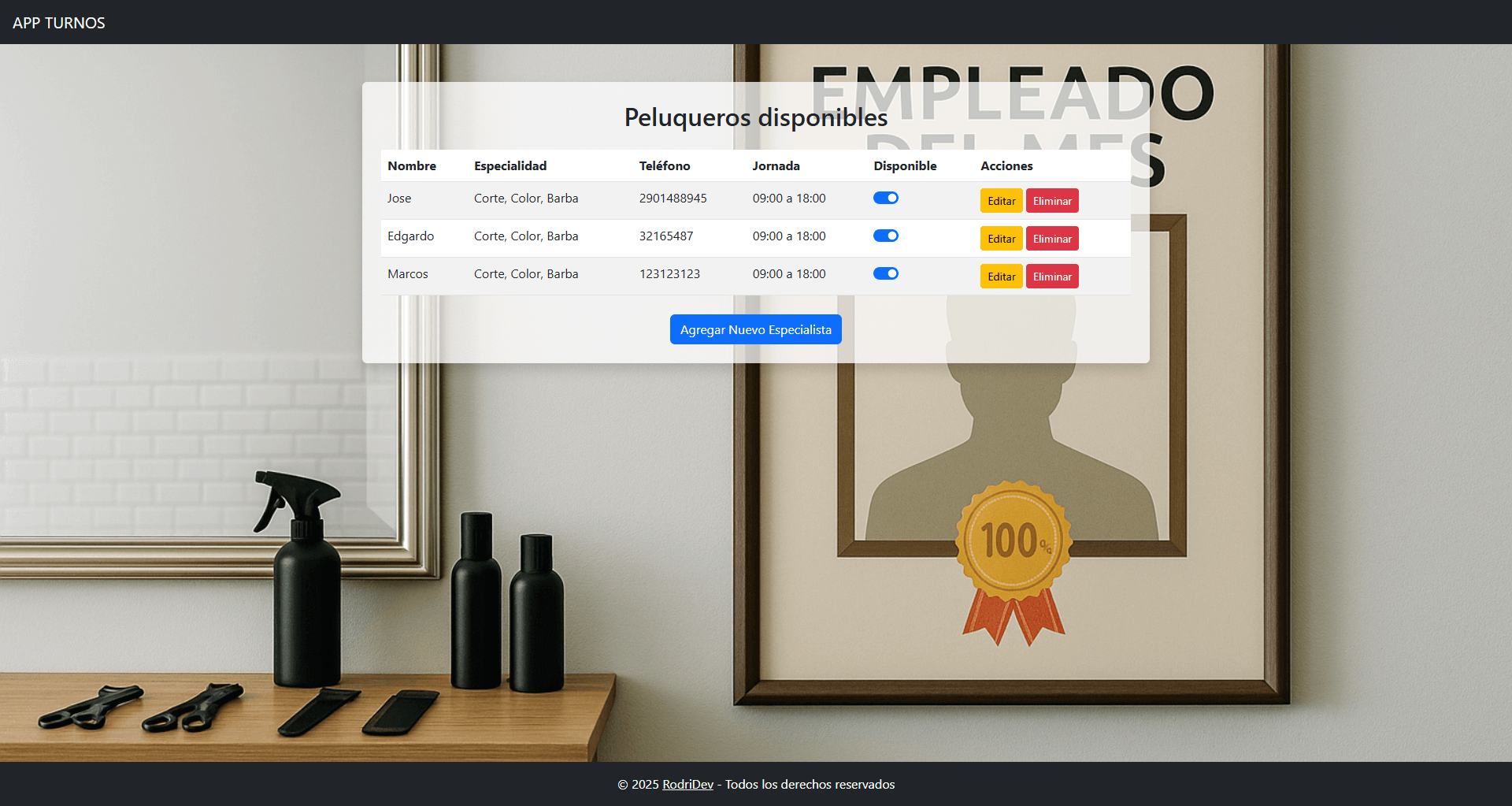This screenshot has width=1512, height=806.
Task: Edit Jose's record with Editar
Action: pyautogui.click(x=1001, y=201)
